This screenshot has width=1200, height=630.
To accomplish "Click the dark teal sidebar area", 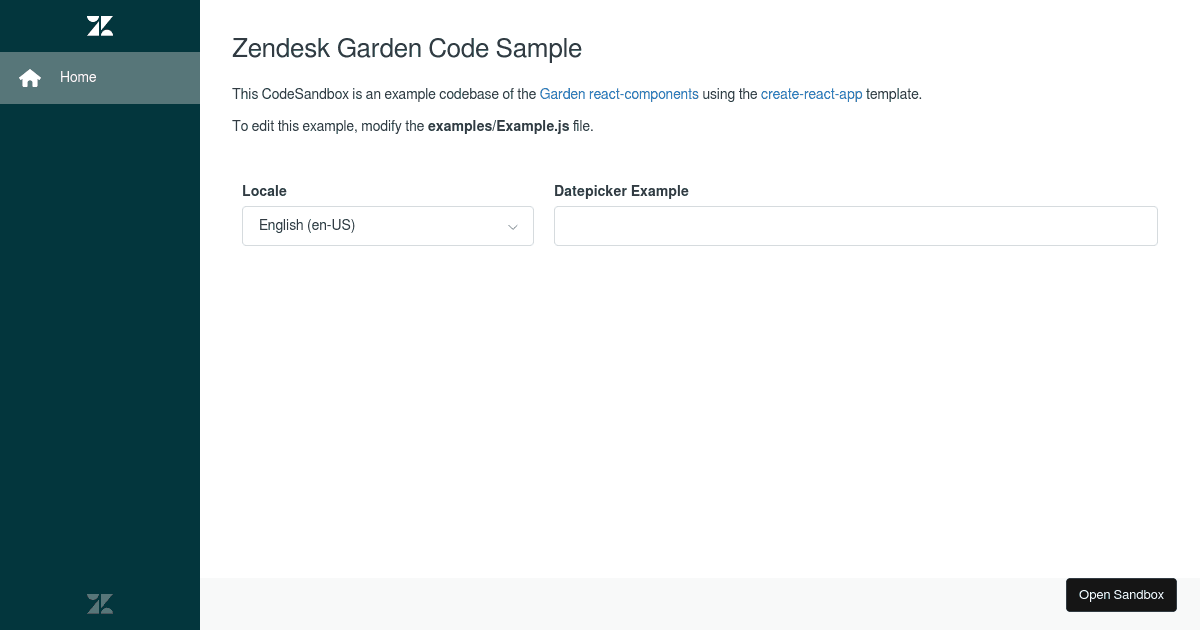I will pyautogui.click(x=100, y=350).
